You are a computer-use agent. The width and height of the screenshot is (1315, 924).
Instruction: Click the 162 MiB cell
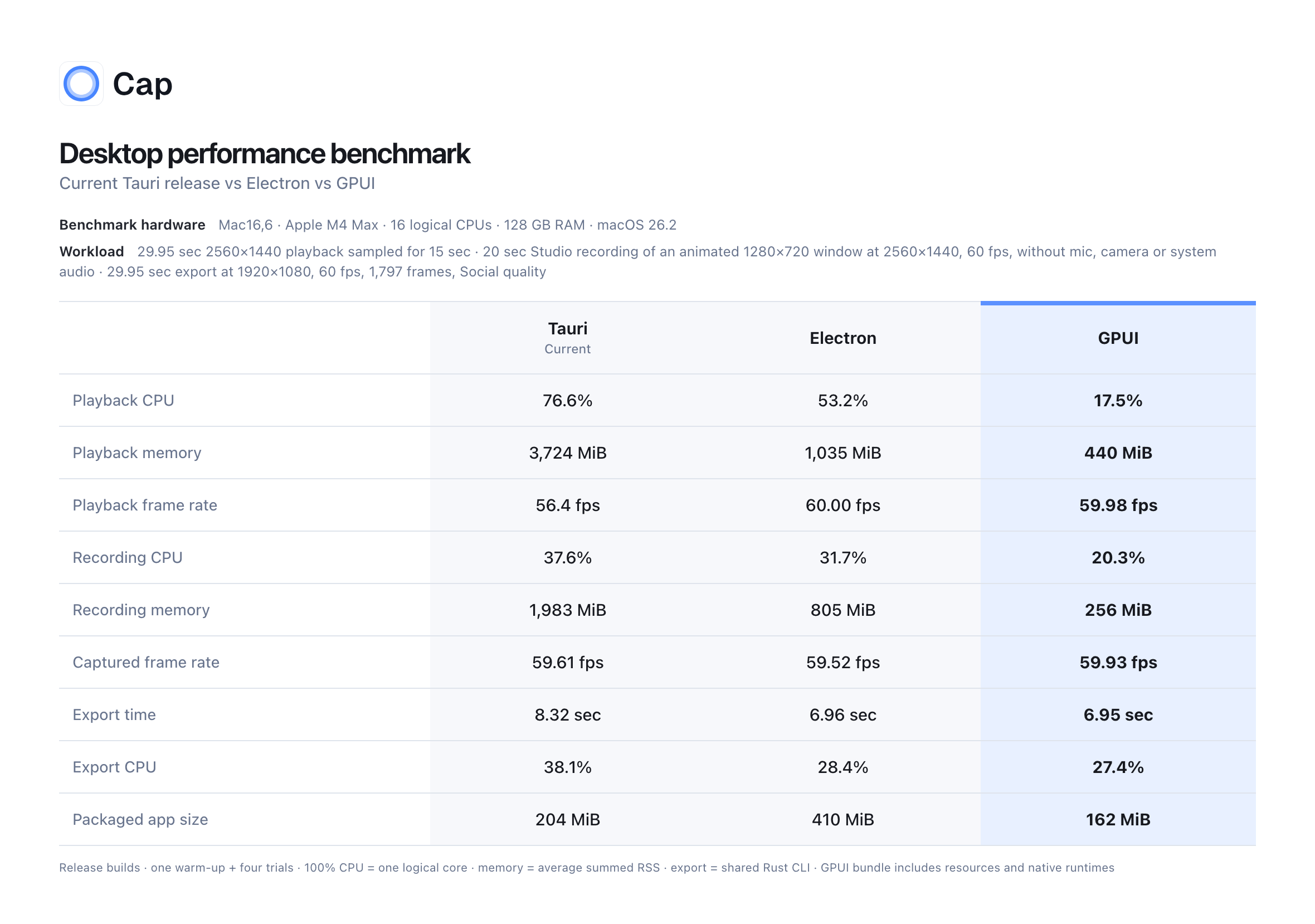tap(1118, 820)
